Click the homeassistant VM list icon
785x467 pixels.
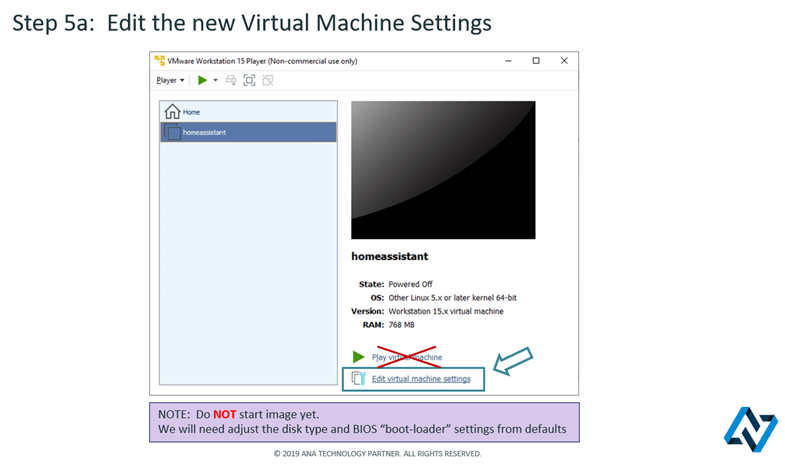[x=174, y=132]
